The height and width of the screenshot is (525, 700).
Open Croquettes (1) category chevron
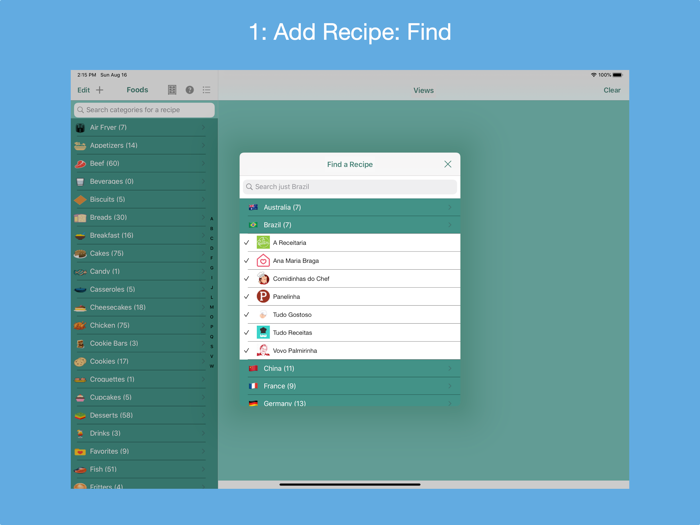(203, 379)
